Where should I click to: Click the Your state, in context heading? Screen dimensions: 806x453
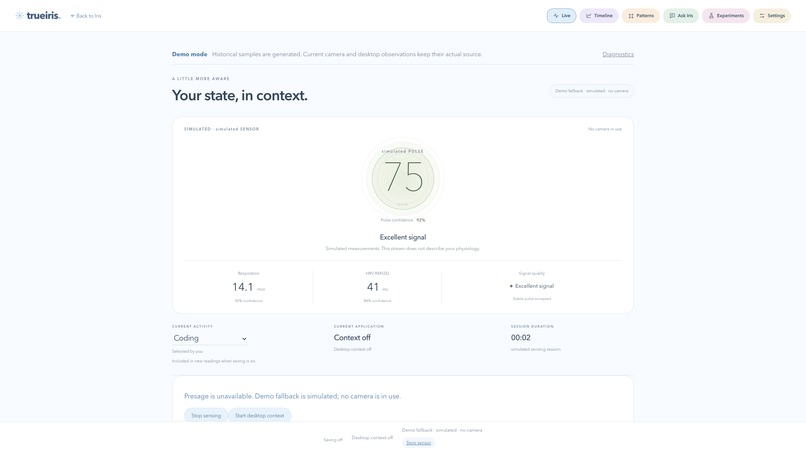(240, 96)
